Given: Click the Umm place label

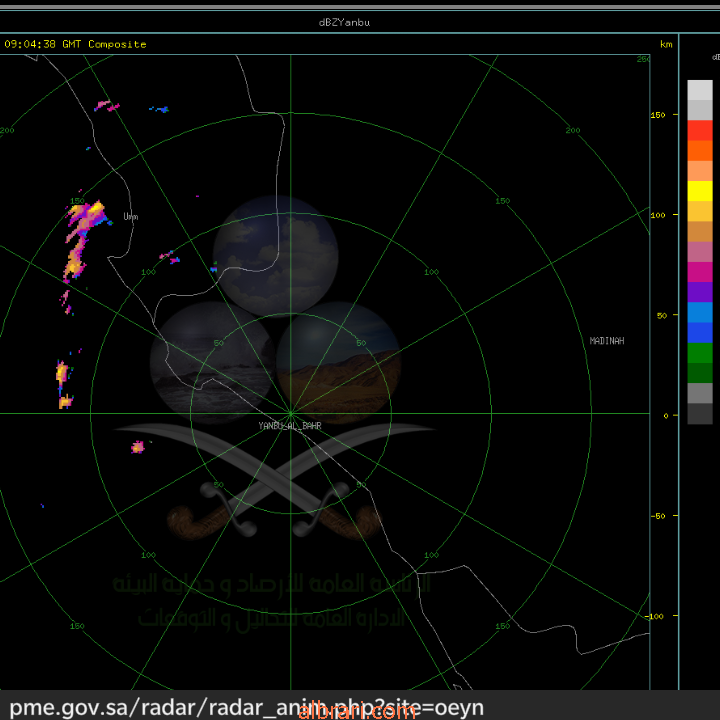Looking at the screenshot, I should 131,216.
